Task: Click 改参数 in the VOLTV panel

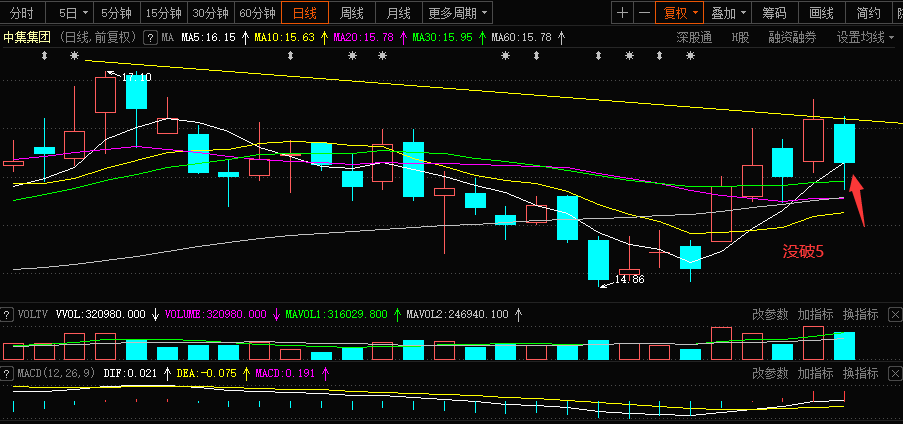Action: coord(771,314)
